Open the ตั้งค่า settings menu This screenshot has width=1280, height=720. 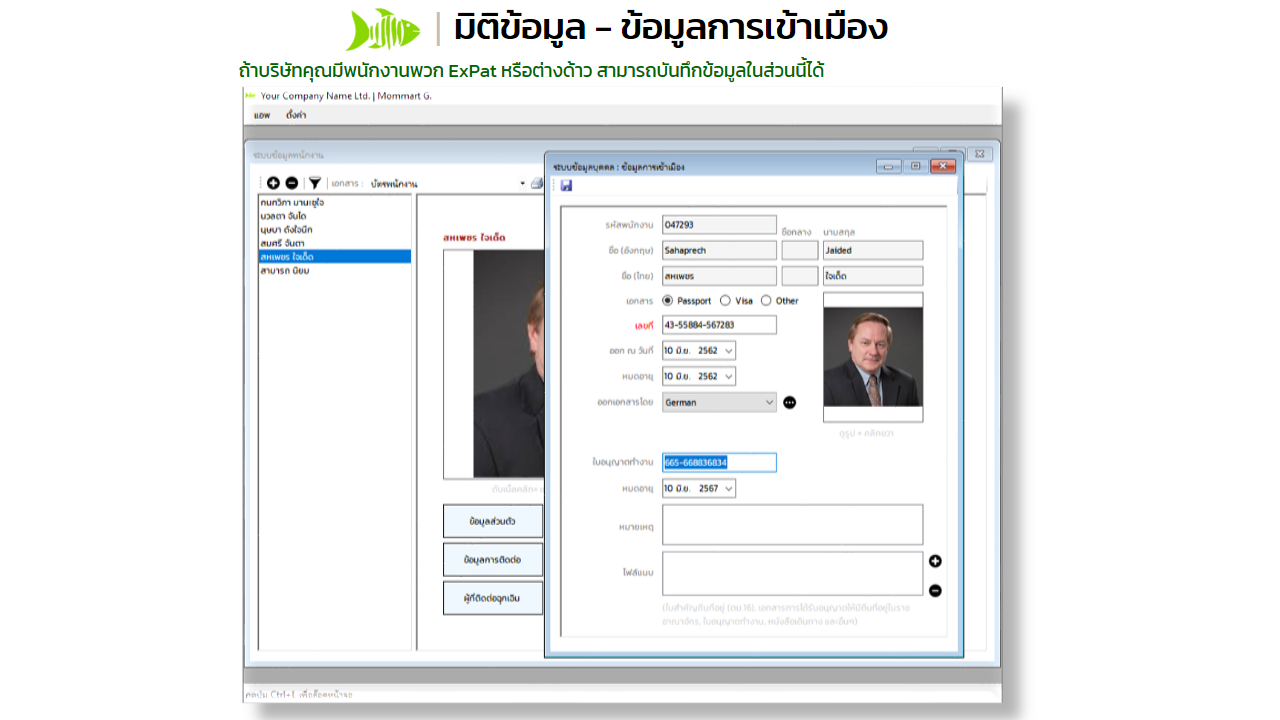pyautogui.click(x=296, y=115)
